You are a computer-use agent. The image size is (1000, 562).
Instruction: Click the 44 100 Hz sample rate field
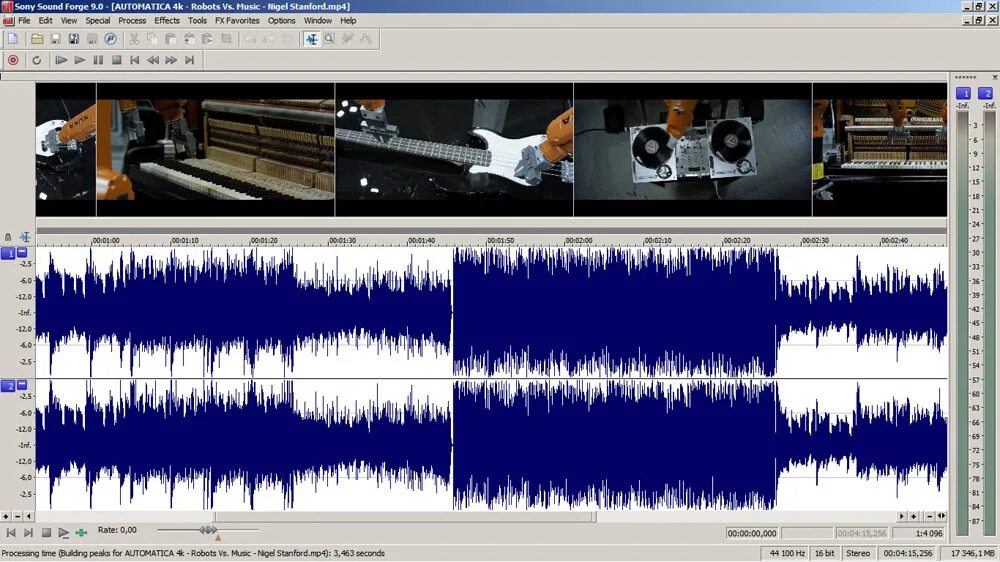click(x=787, y=553)
